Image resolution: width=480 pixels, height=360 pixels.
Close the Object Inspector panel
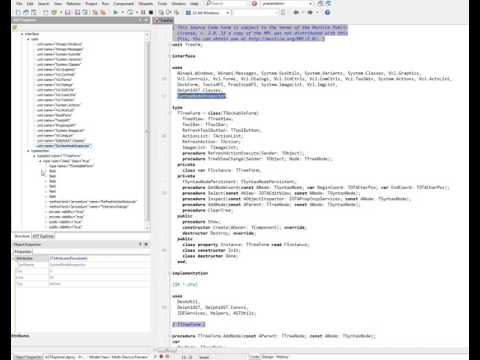pyautogui.click(x=146, y=244)
